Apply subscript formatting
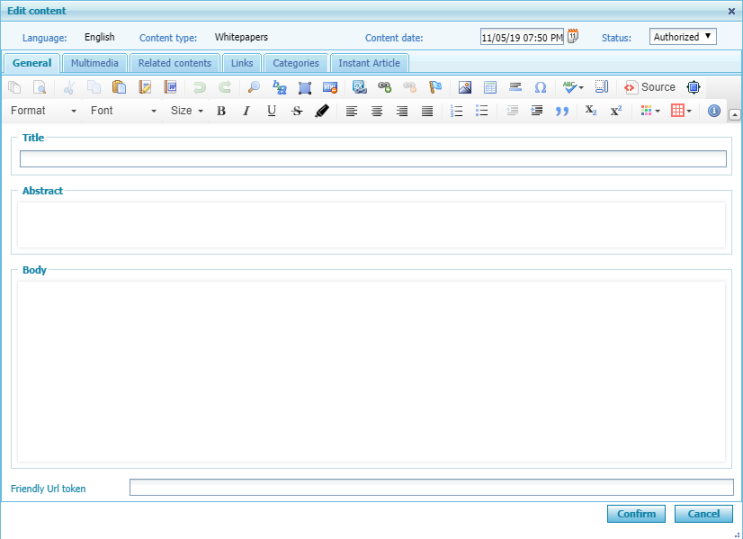Image resolution: width=743 pixels, height=539 pixels. click(591, 111)
